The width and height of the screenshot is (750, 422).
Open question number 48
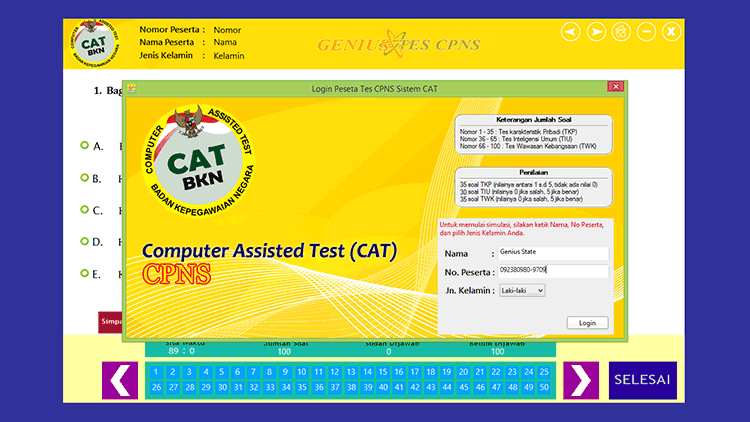coord(512,388)
